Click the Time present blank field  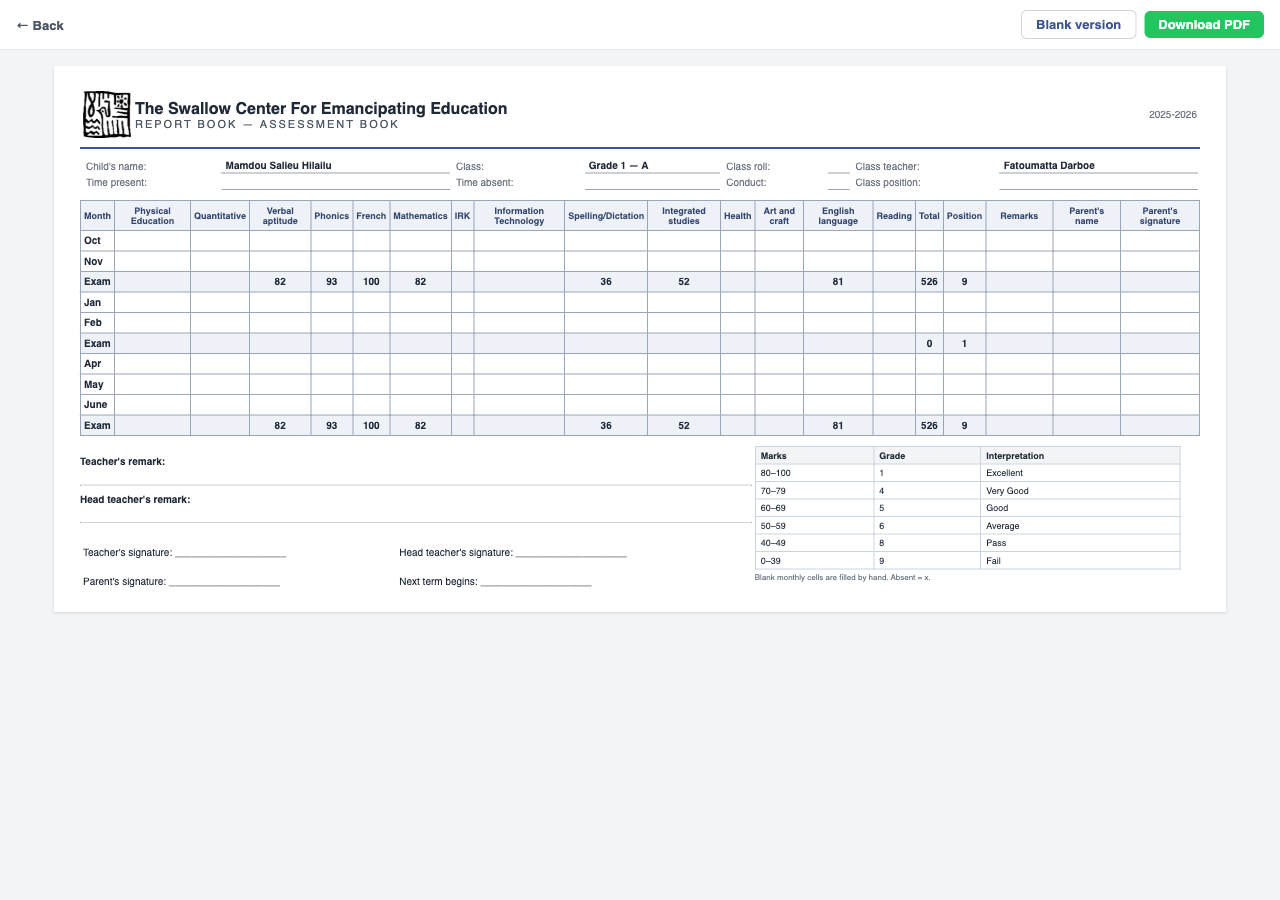(335, 183)
